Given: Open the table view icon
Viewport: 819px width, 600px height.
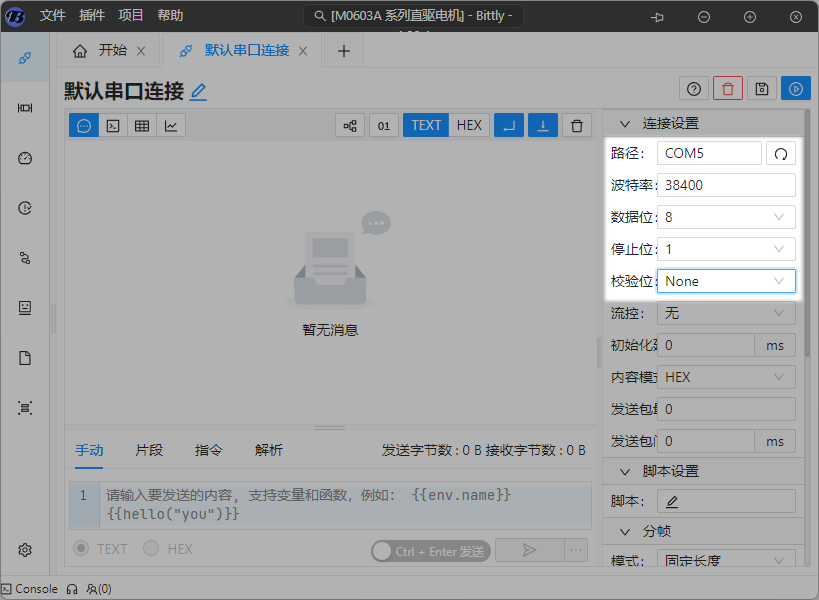Looking at the screenshot, I should [x=142, y=125].
